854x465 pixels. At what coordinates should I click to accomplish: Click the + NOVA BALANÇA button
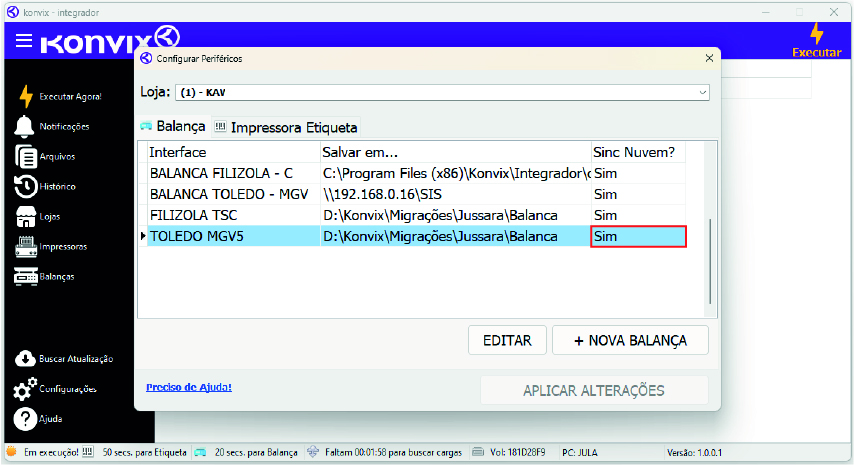630,340
